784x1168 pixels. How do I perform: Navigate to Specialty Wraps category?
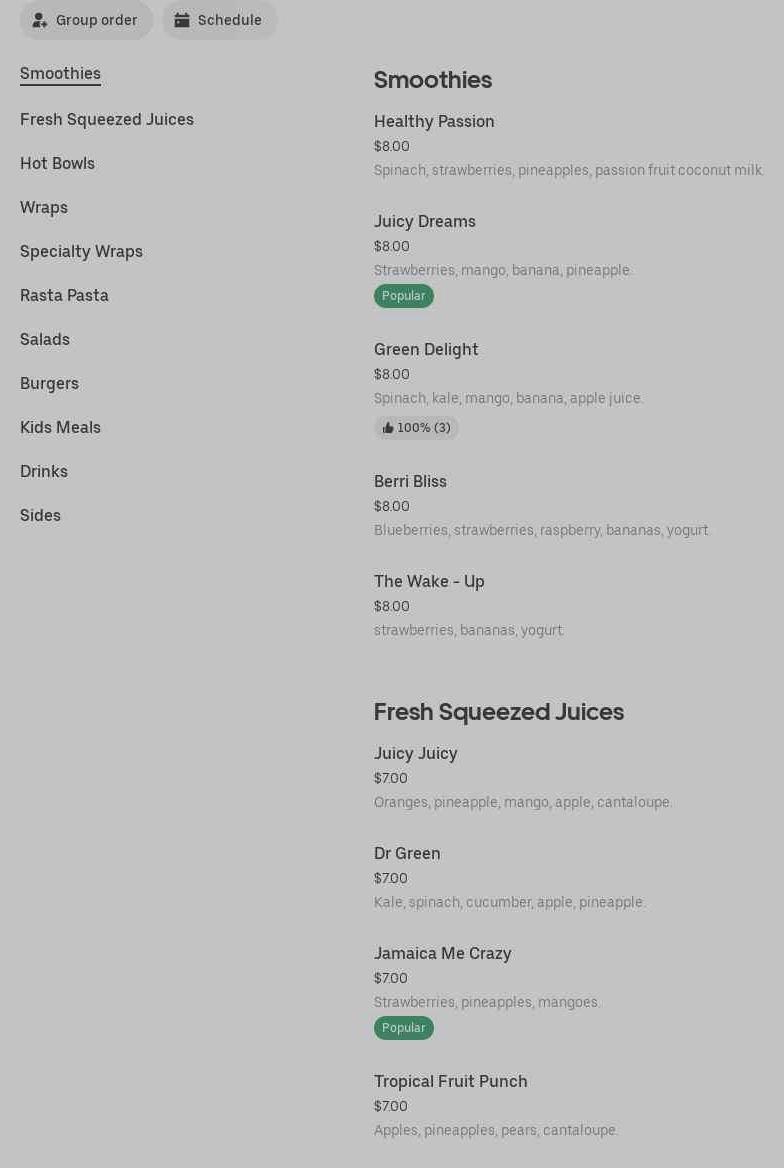pos(81,252)
